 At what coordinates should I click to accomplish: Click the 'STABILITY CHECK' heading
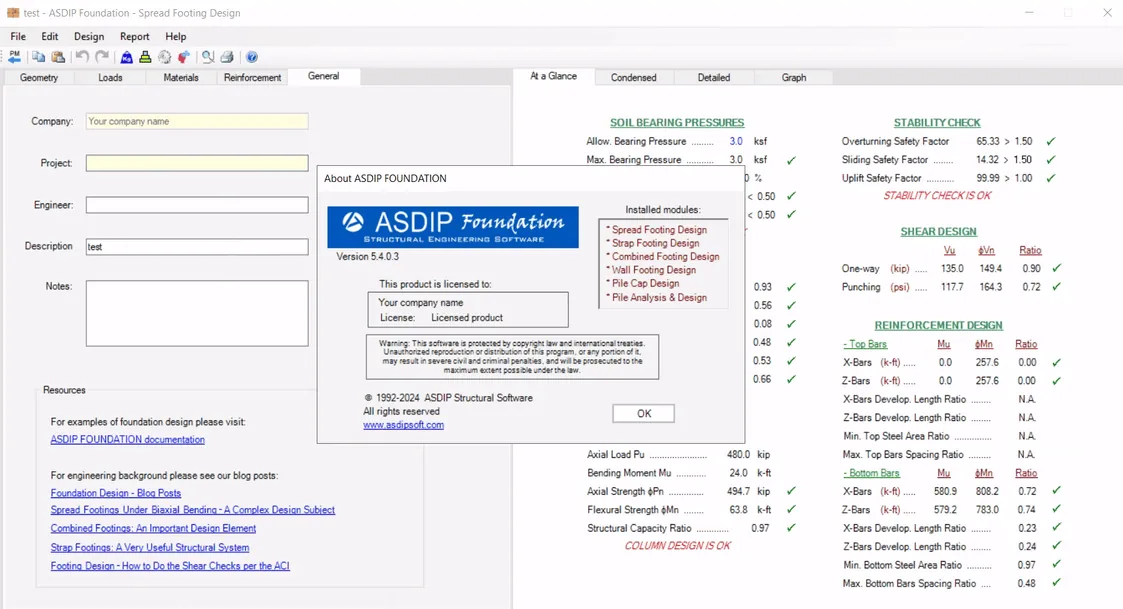[937, 123]
